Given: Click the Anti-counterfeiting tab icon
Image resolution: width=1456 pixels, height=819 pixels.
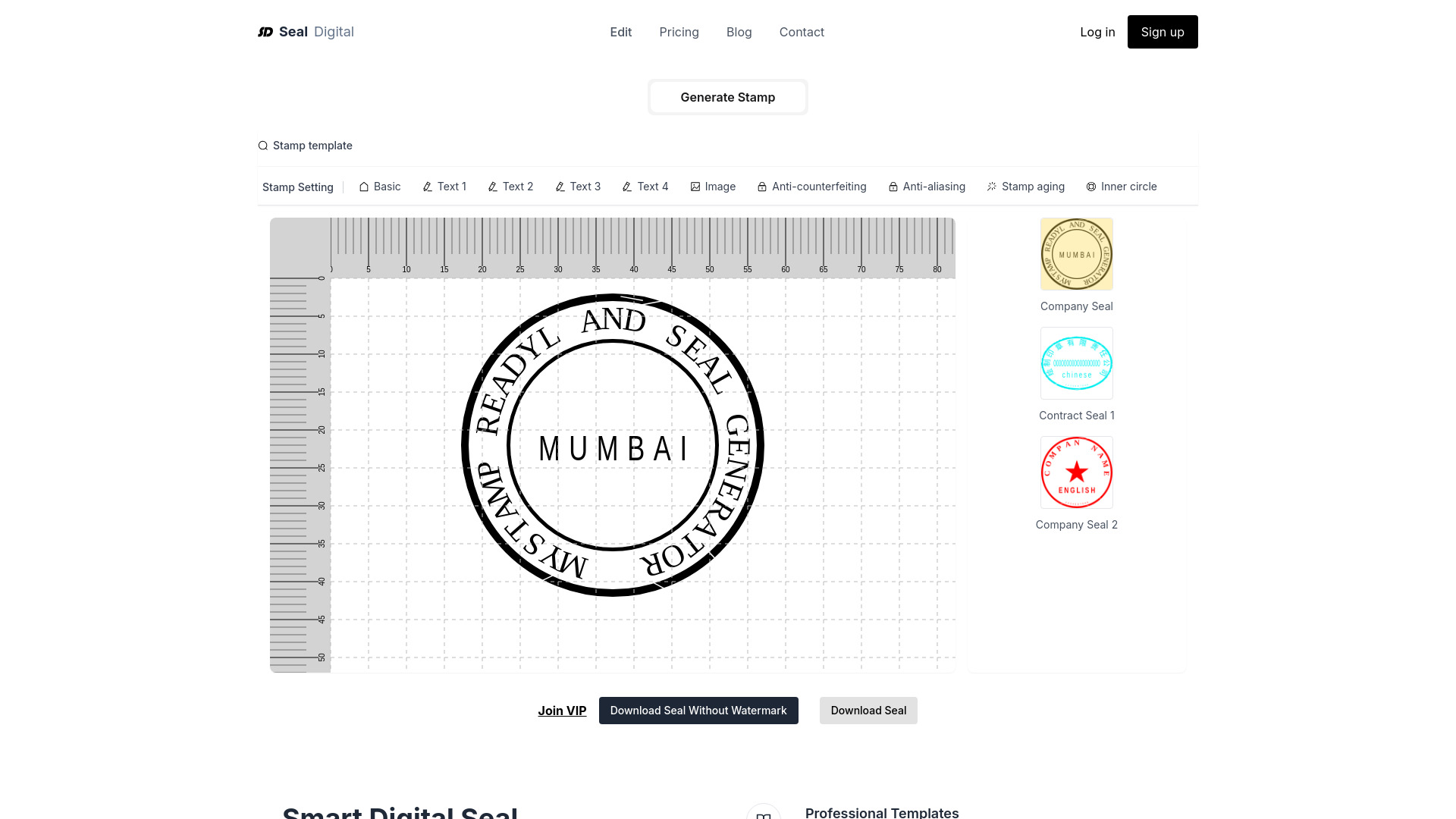Looking at the screenshot, I should pos(763,186).
